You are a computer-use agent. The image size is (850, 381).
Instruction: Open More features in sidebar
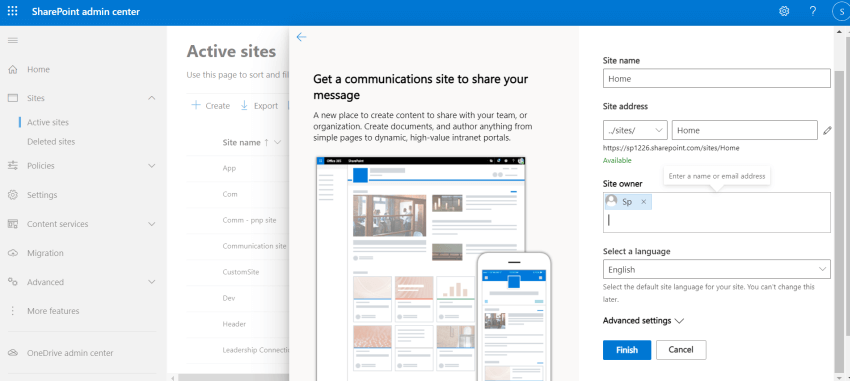point(53,311)
